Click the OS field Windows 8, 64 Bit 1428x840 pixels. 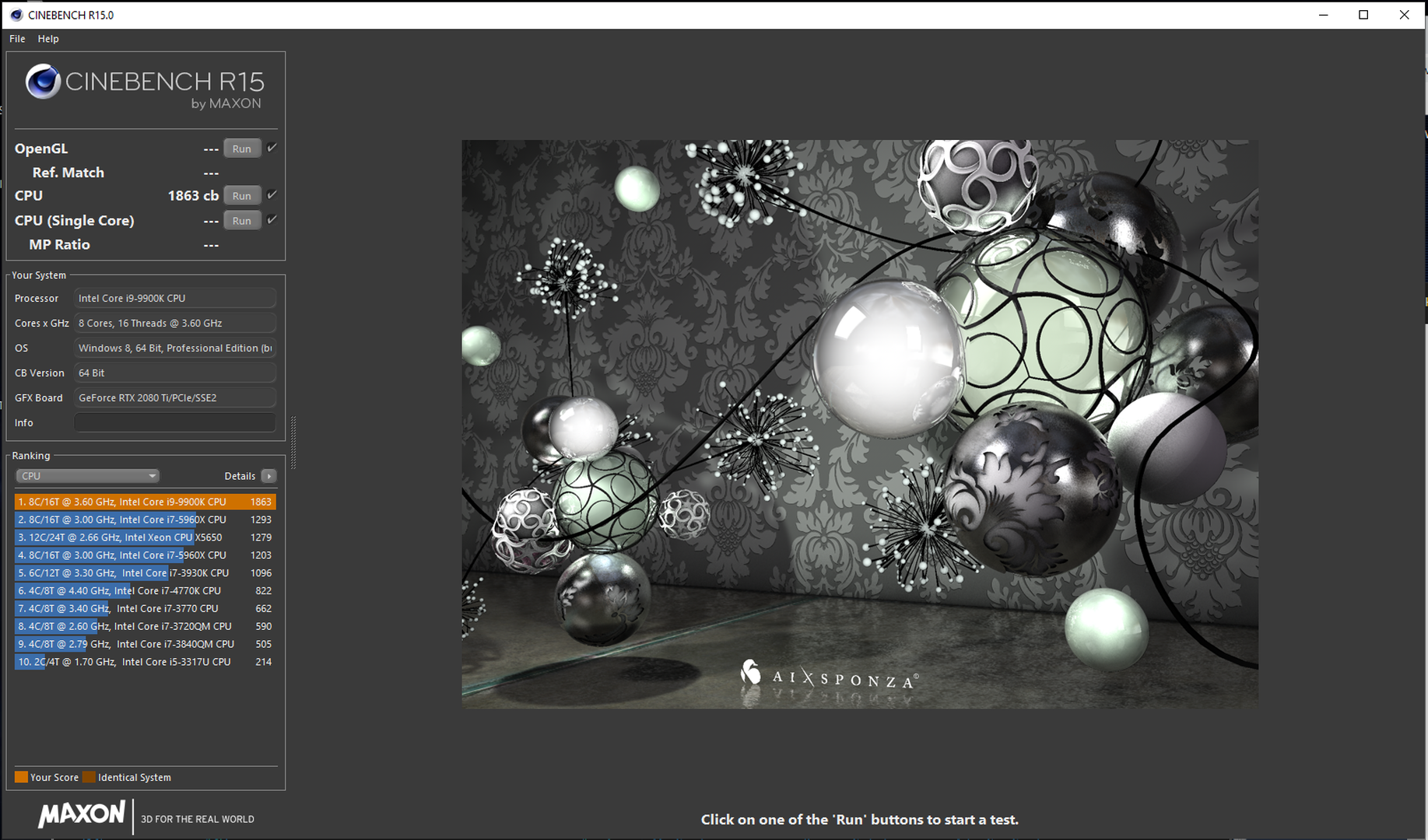coord(175,348)
